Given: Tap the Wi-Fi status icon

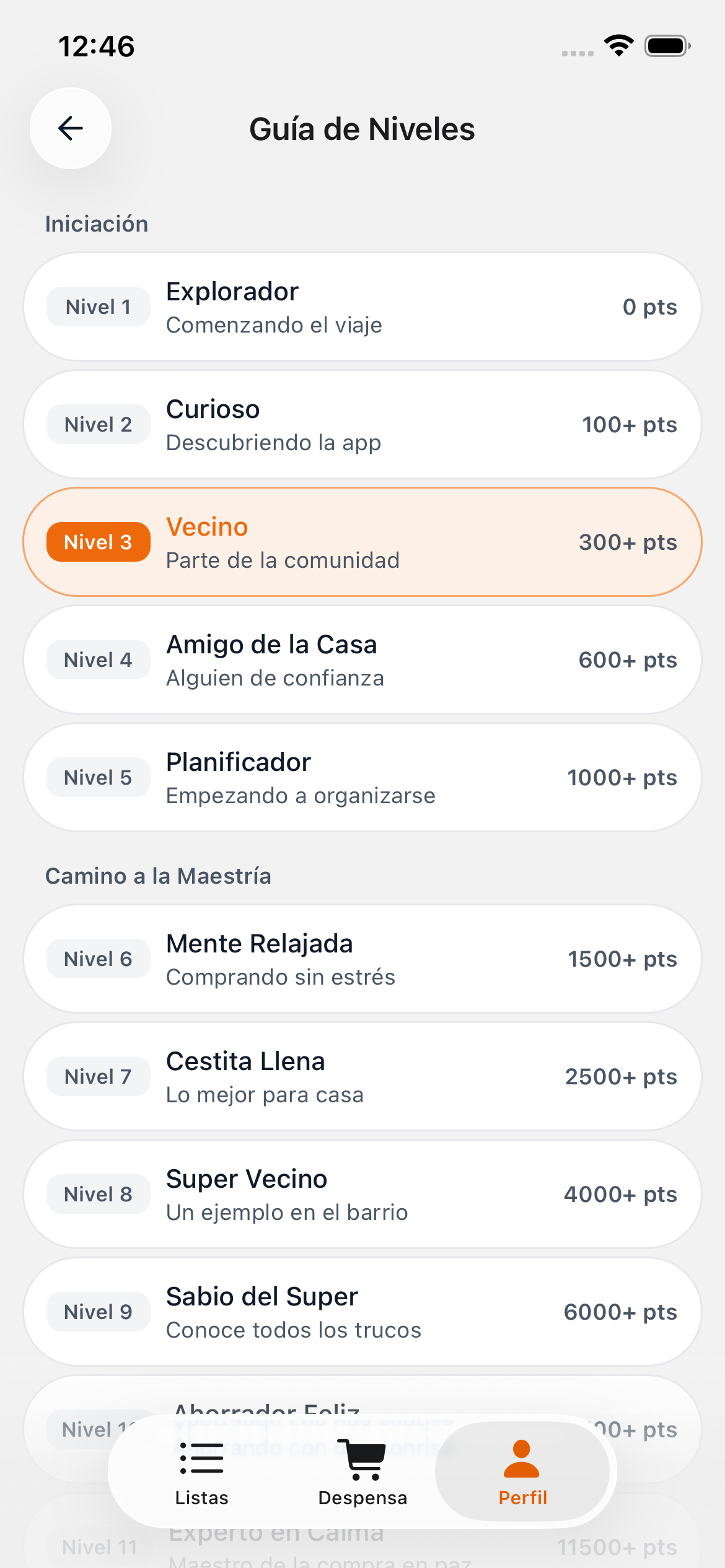Looking at the screenshot, I should tap(618, 46).
